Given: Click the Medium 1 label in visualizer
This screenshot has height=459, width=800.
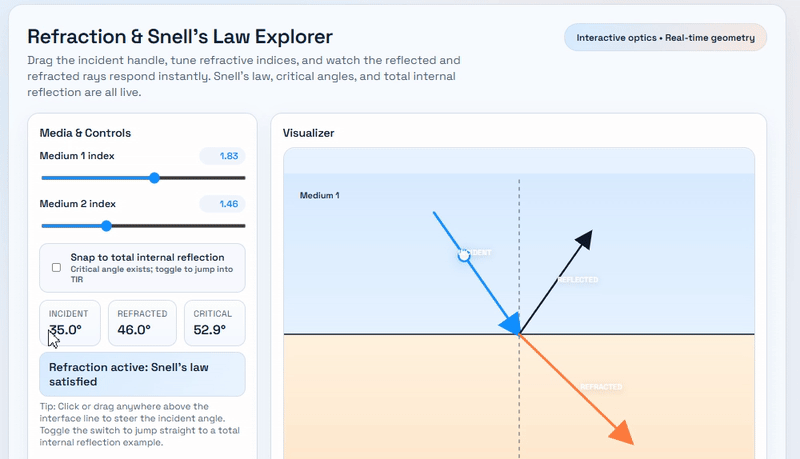Looking at the screenshot, I should (x=319, y=195).
